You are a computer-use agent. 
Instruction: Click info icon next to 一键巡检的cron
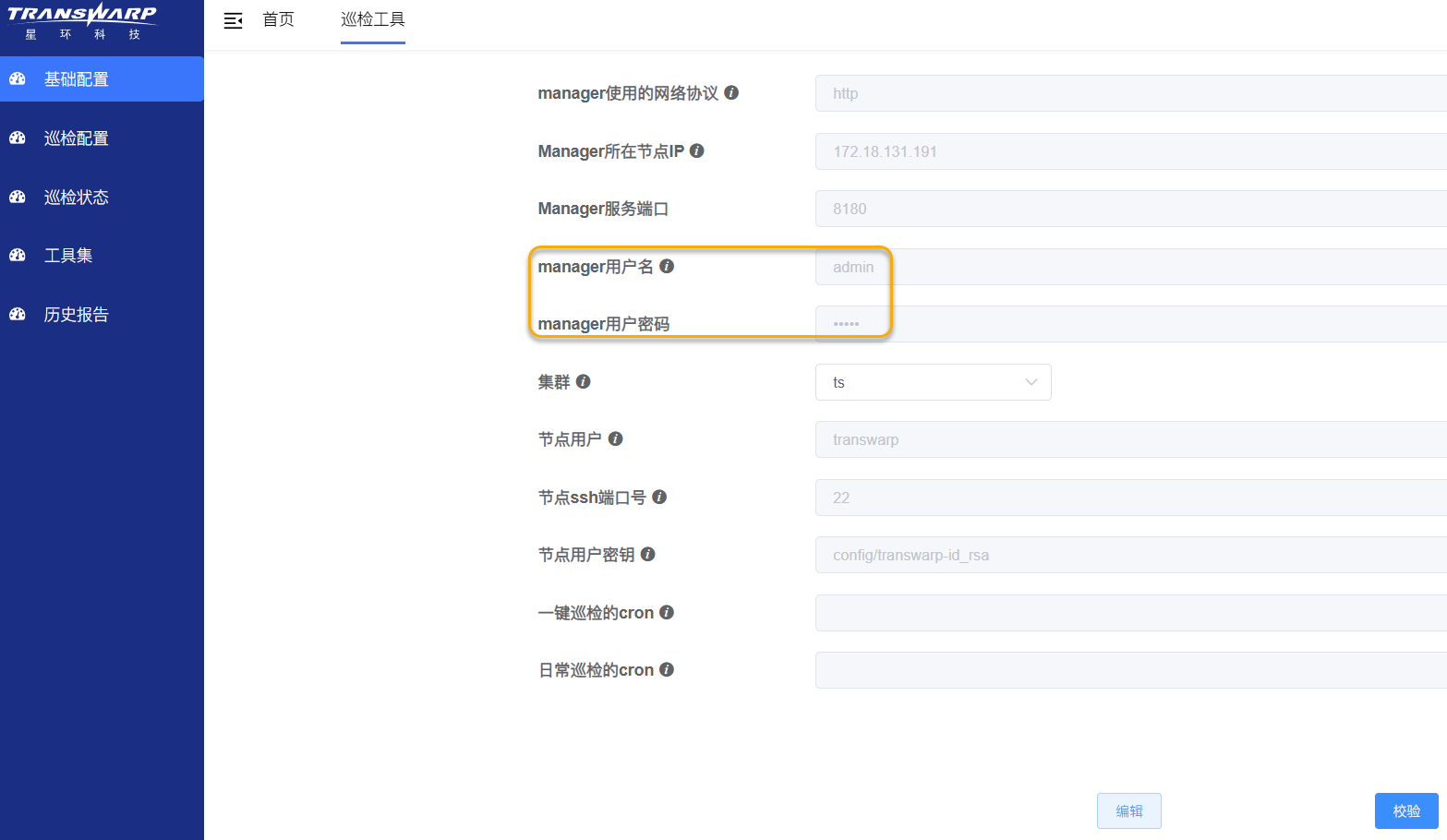(x=667, y=612)
